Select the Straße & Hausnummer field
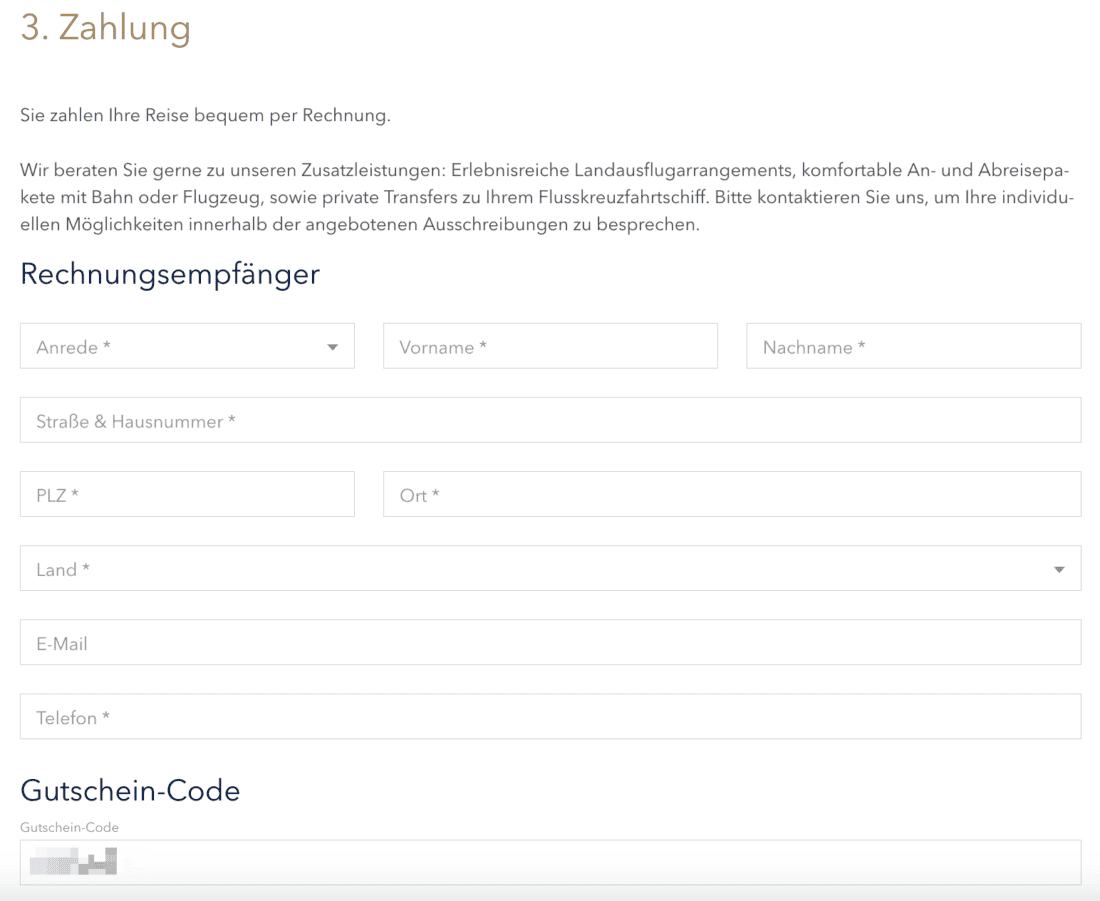This screenshot has width=1100, height=901. pyautogui.click(x=550, y=420)
